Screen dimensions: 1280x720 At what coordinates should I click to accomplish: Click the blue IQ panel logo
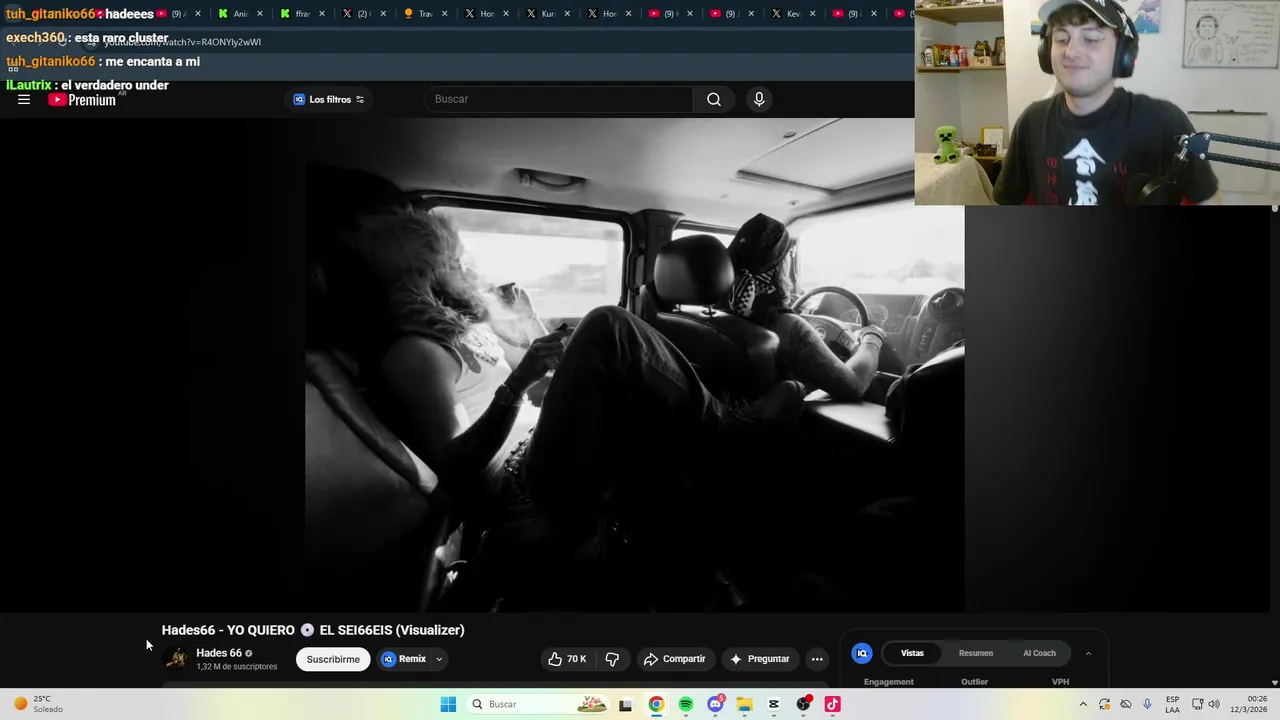862,653
